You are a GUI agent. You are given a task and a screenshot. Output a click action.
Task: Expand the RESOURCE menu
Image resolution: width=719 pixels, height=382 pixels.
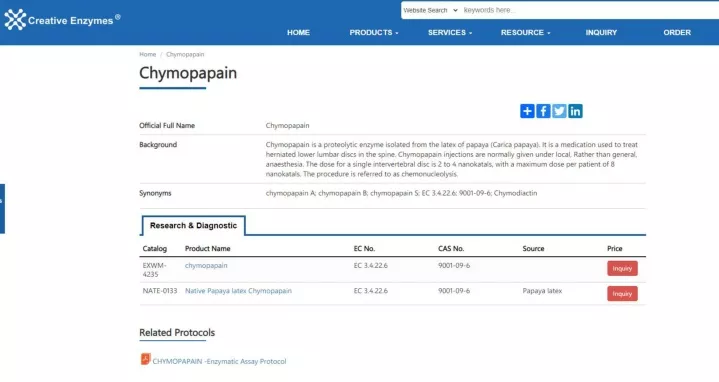(x=525, y=33)
